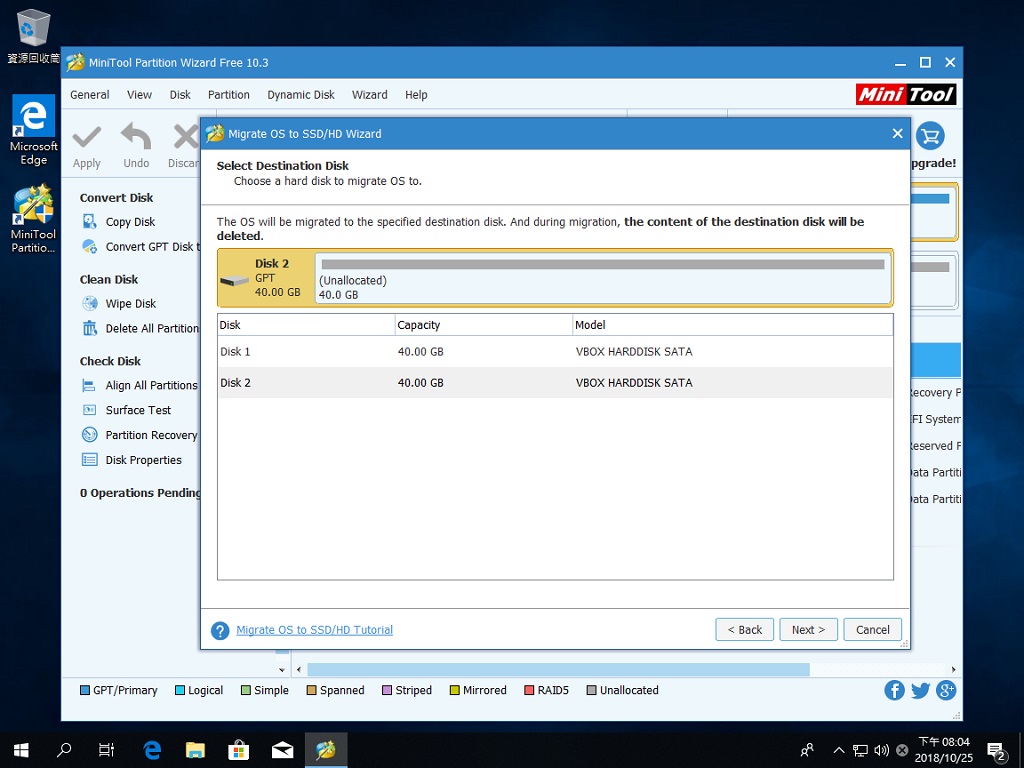Sort by the Disk column header
The image size is (1024, 768).
[x=306, y=325]
